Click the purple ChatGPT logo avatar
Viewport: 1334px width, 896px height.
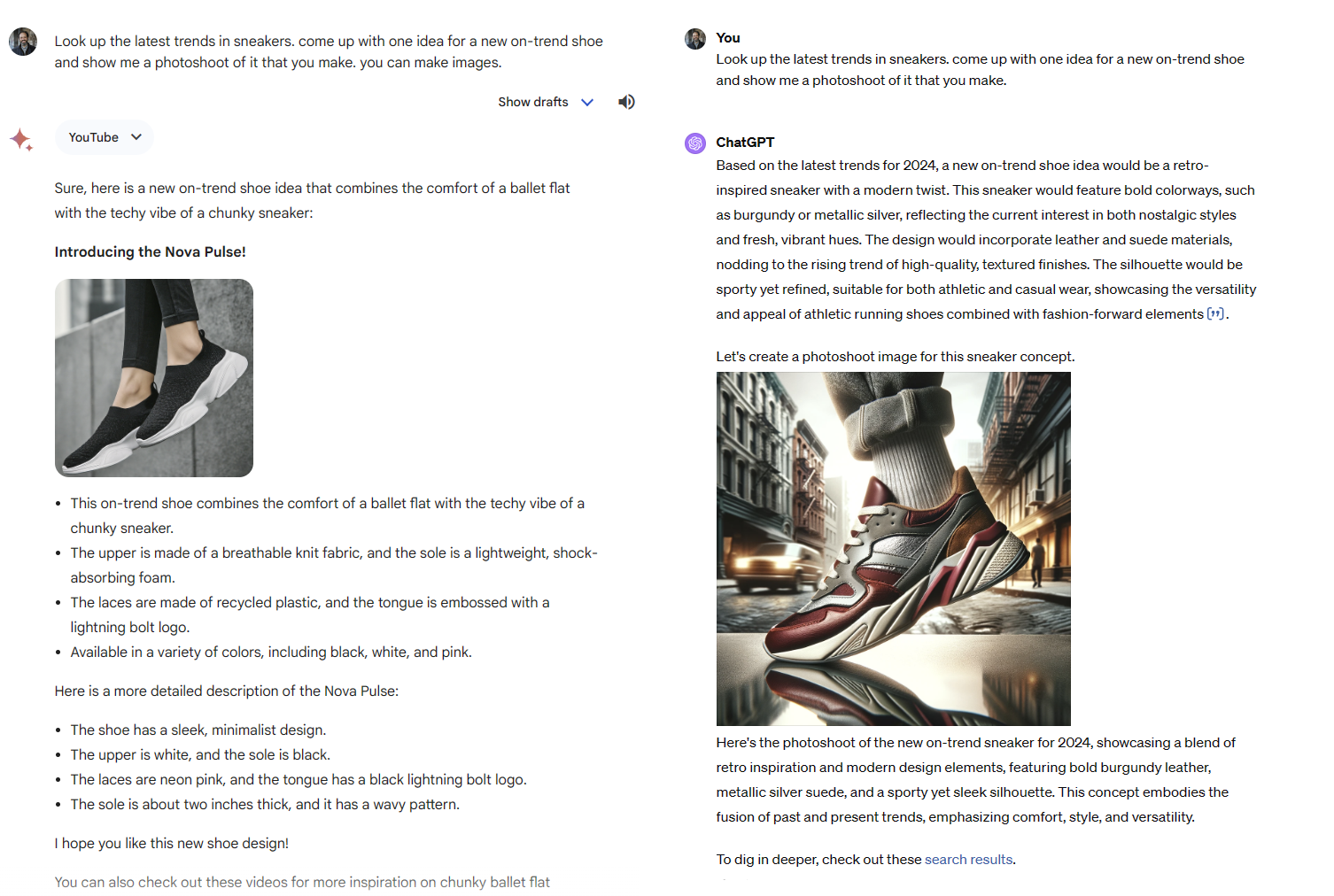695,143
